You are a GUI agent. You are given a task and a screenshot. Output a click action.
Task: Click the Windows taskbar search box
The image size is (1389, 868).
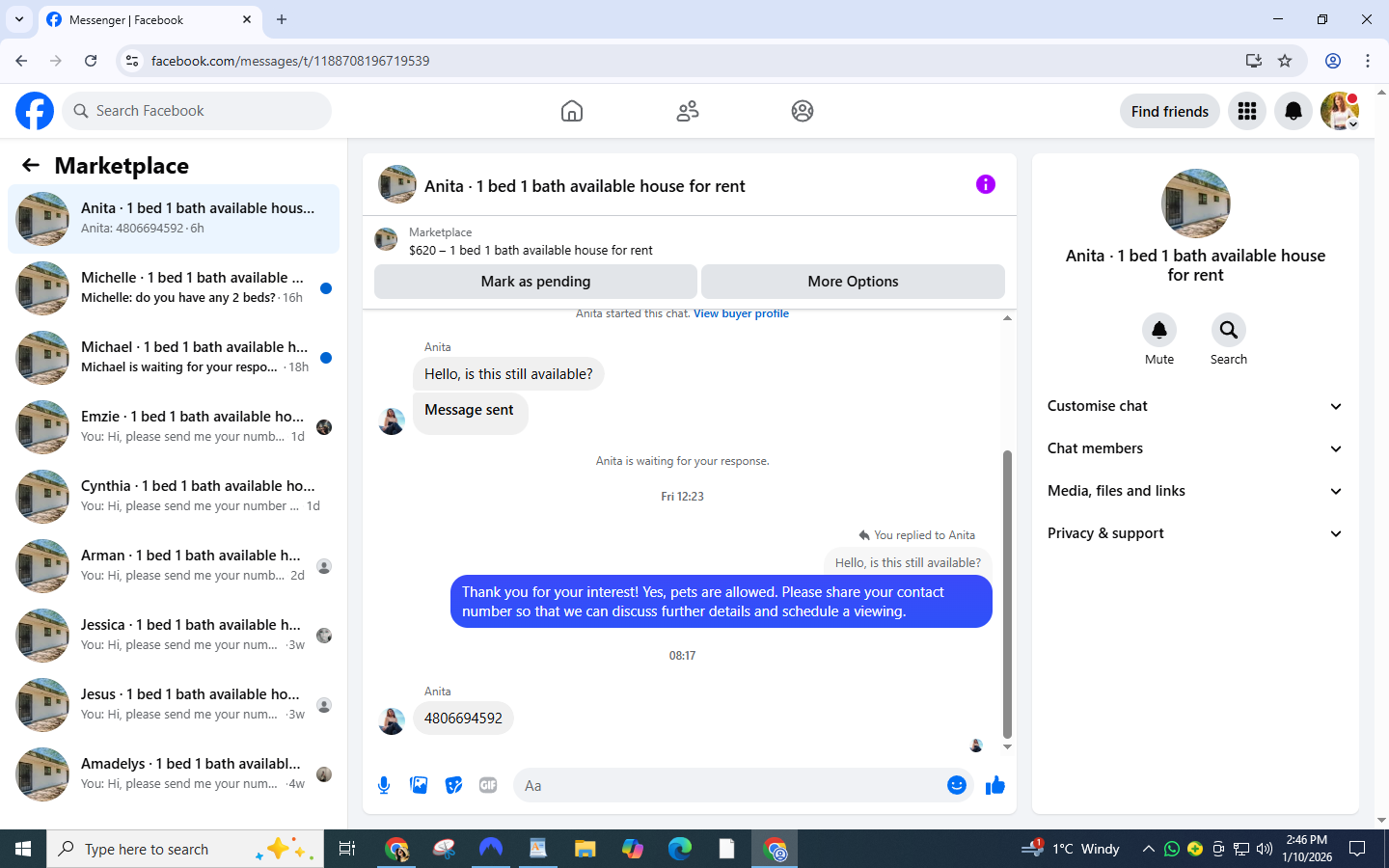tap(185, 849)
